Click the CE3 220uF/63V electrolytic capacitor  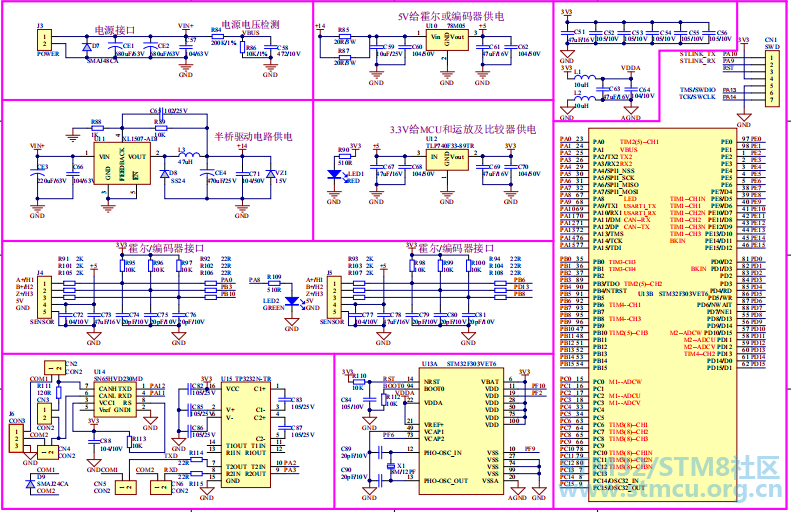37,174
